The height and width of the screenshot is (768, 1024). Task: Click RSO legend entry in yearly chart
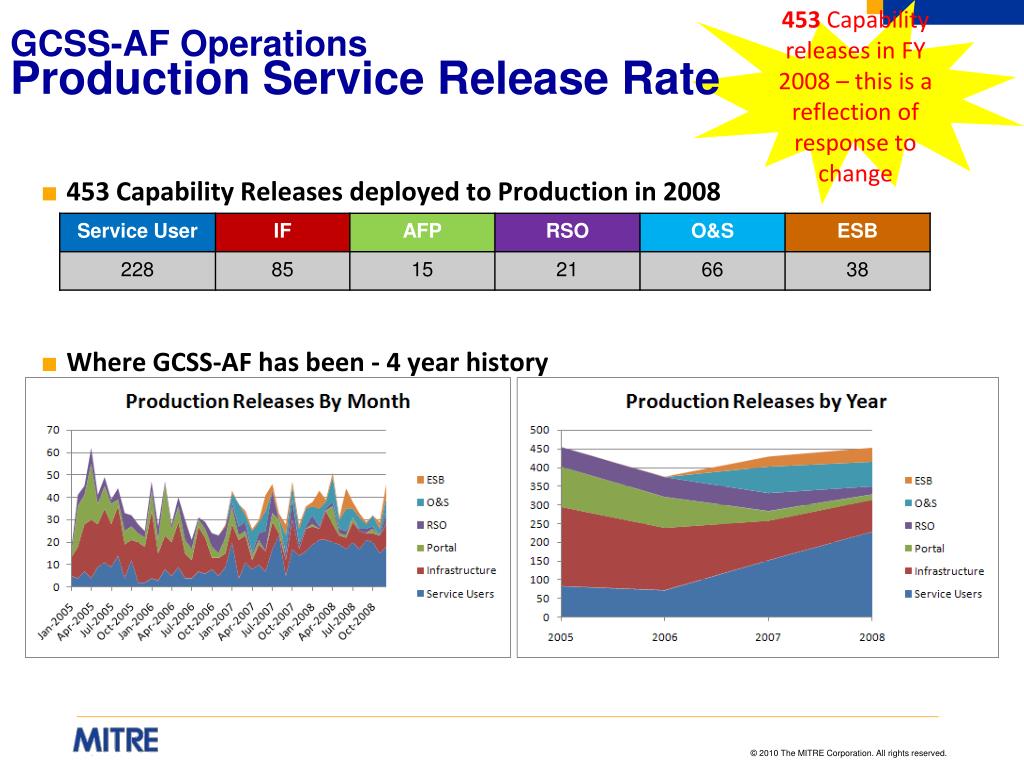point(920,526)
